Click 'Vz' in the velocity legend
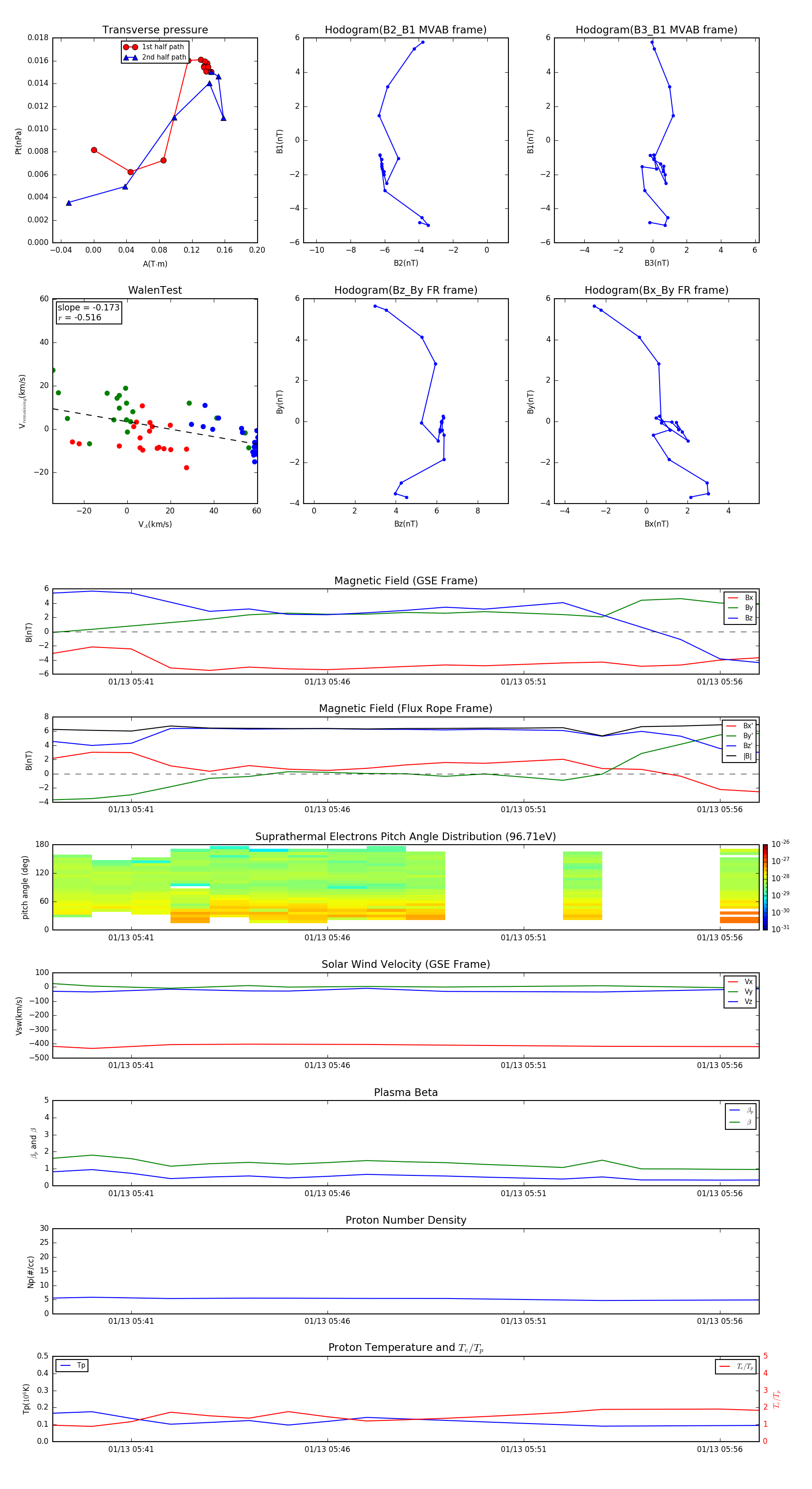This screenshot has width=812, height=1489. (x=741, y=1002)
